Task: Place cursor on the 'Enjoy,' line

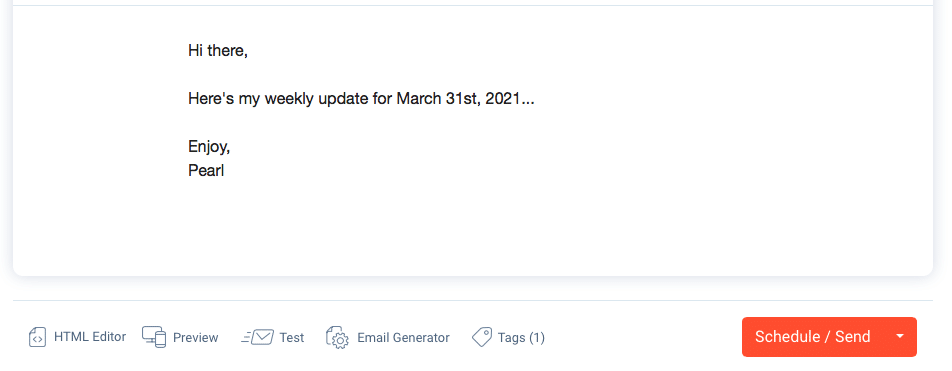Action: pos(209,147)
